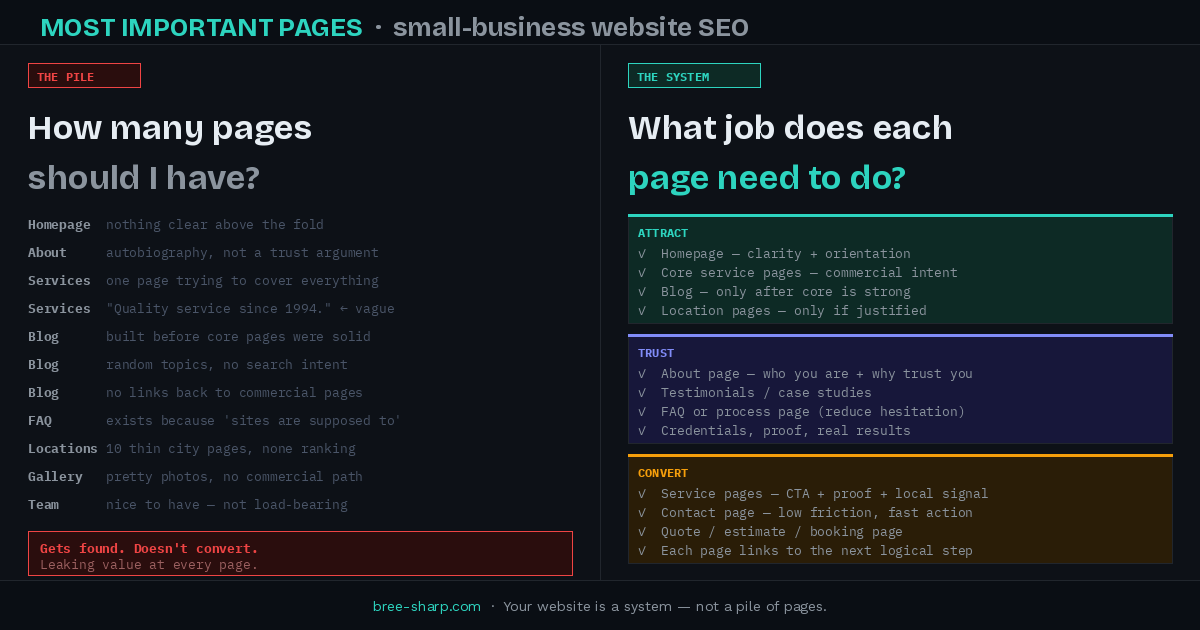
Task: Click the checkmark beside Location pages entry
Action: 641,310
